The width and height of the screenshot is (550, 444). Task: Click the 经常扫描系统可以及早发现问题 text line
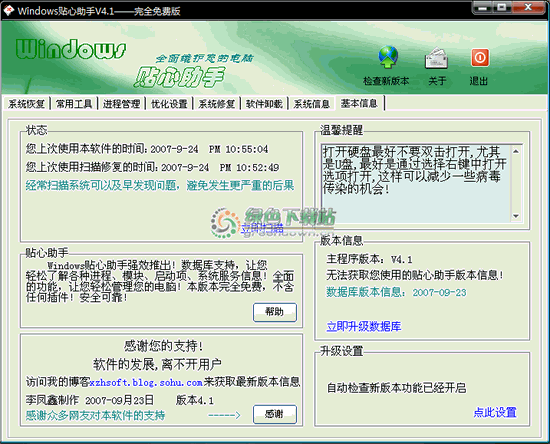pyautogui.click(x=160, y=185)
